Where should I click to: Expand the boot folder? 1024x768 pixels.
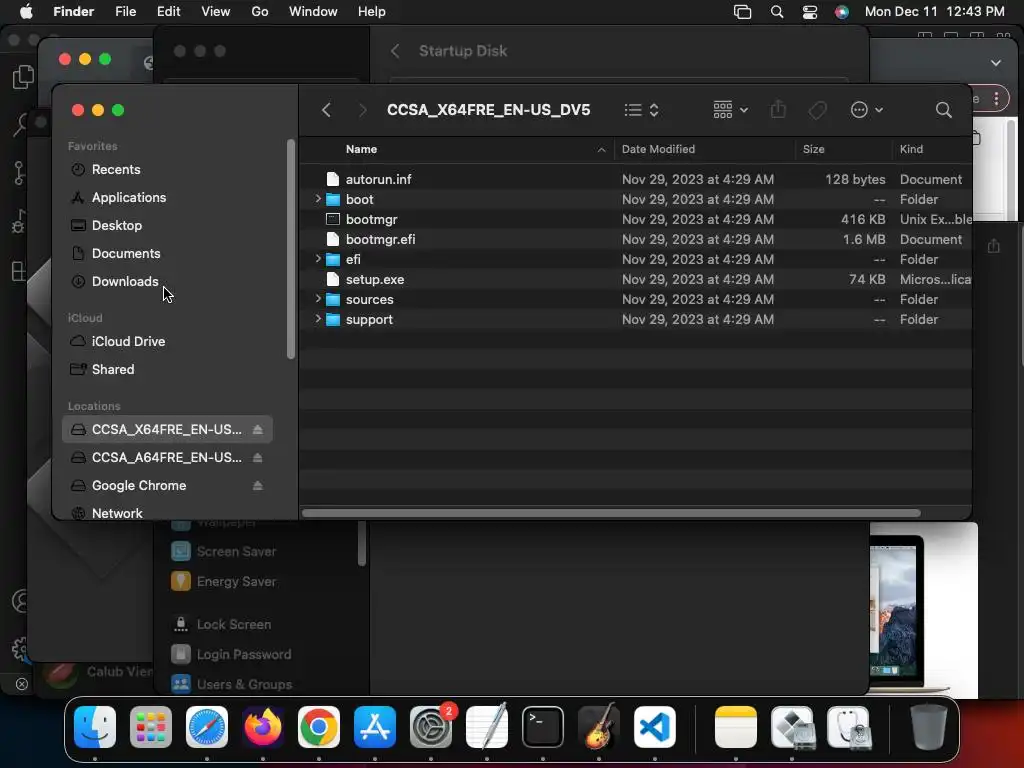click(x=318, y=199)
